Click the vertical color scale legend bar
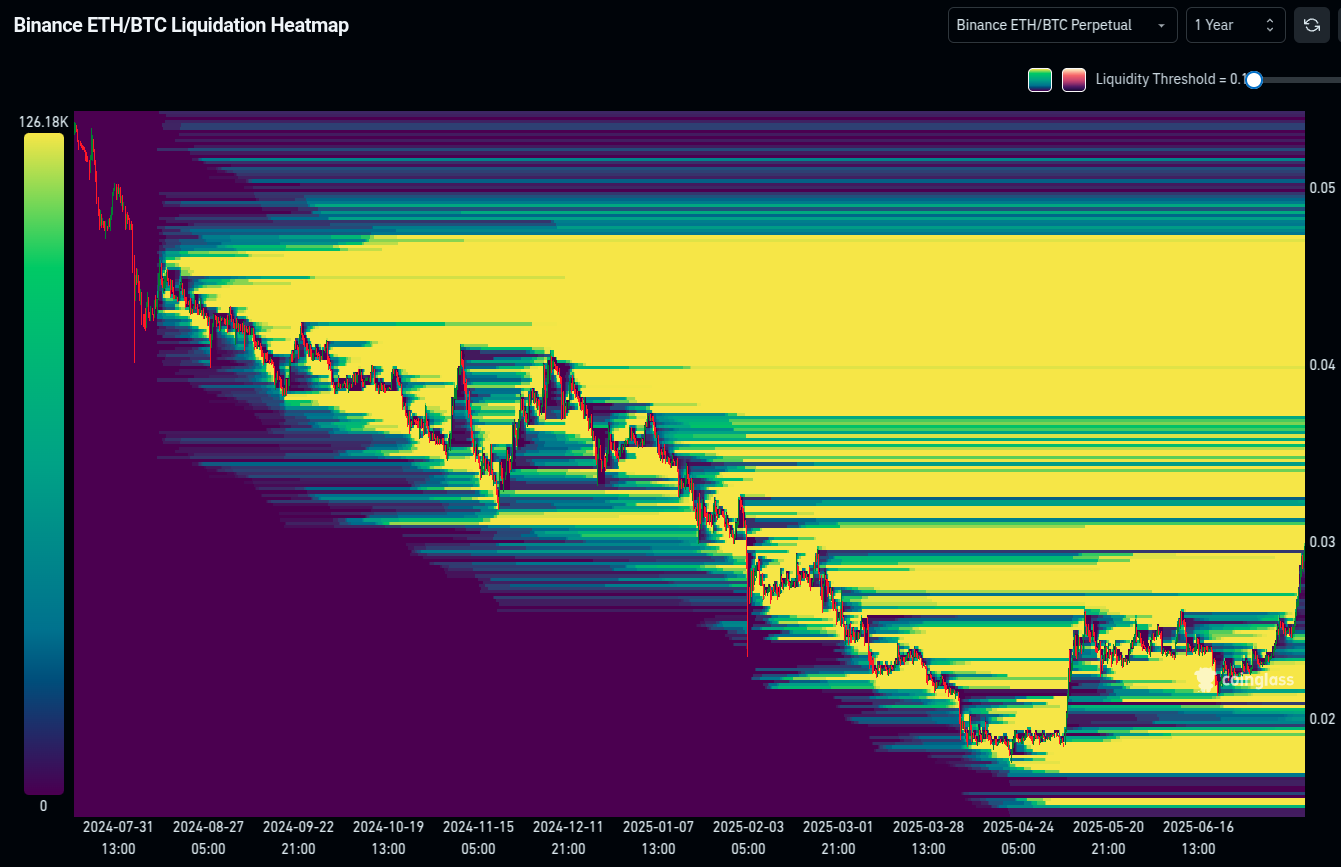 pyautogui.click(x=44, y=464)
